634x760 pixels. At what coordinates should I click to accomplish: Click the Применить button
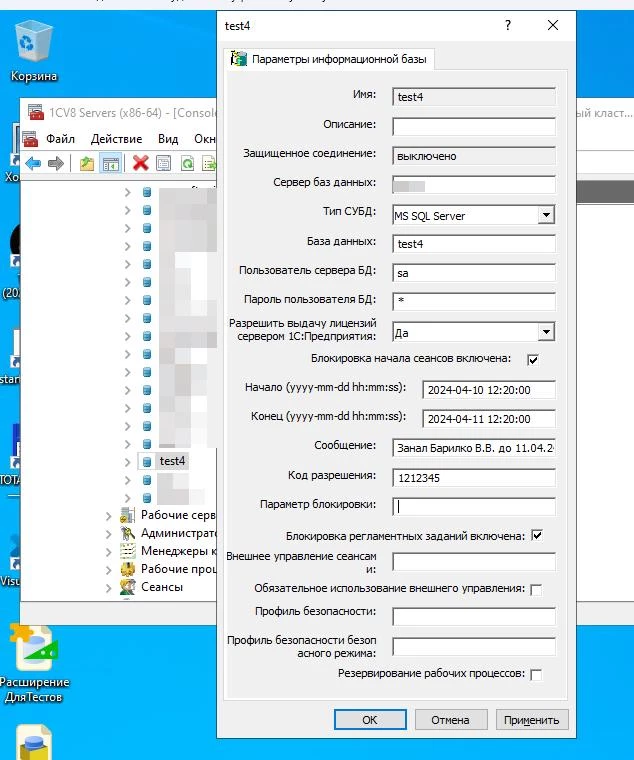pos(532,719)
